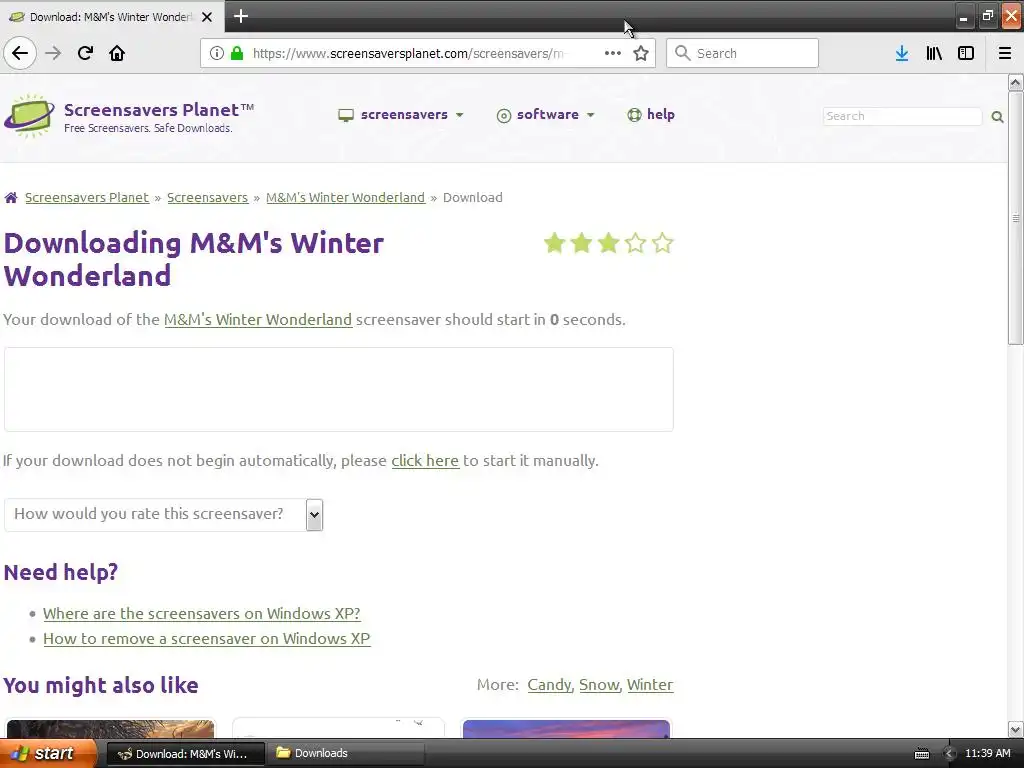
Task: Rate with the first star
Action: tap(554, 243)
